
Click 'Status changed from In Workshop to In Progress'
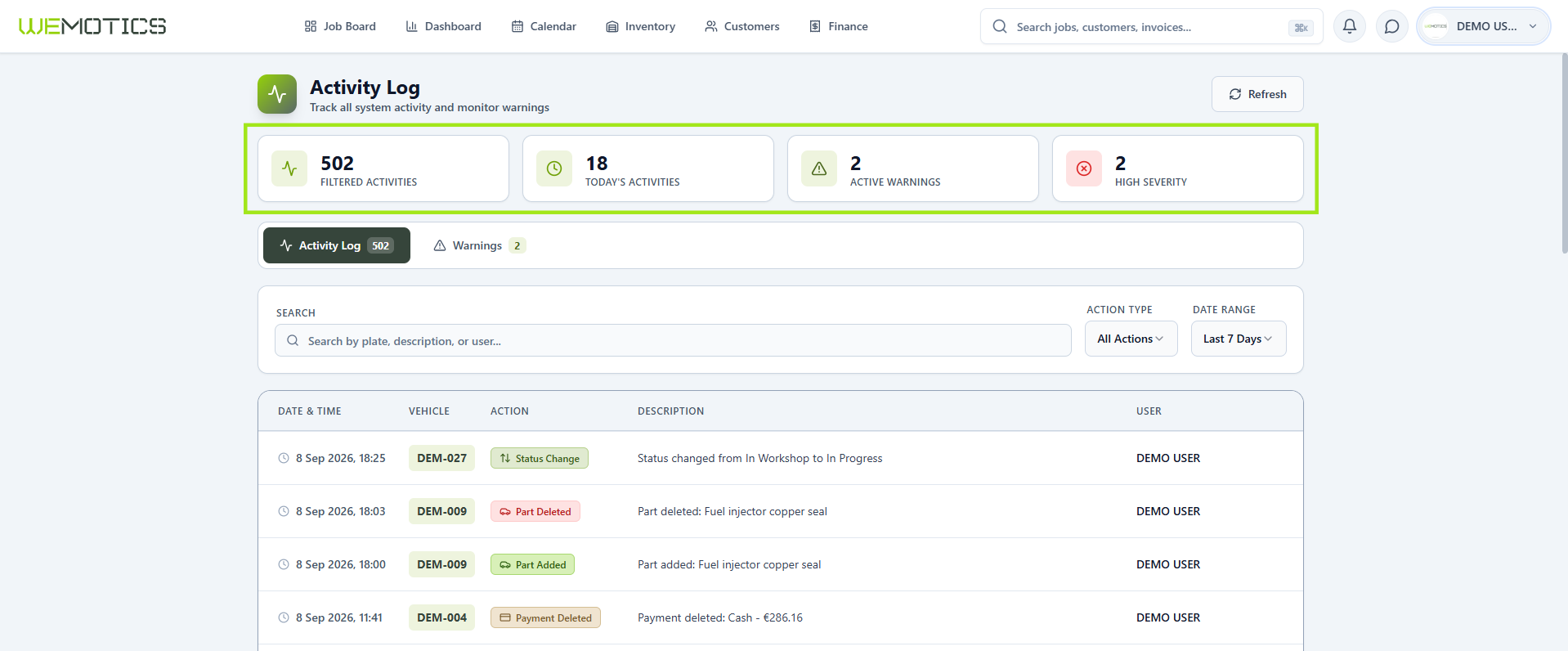[x=760, y=458]
